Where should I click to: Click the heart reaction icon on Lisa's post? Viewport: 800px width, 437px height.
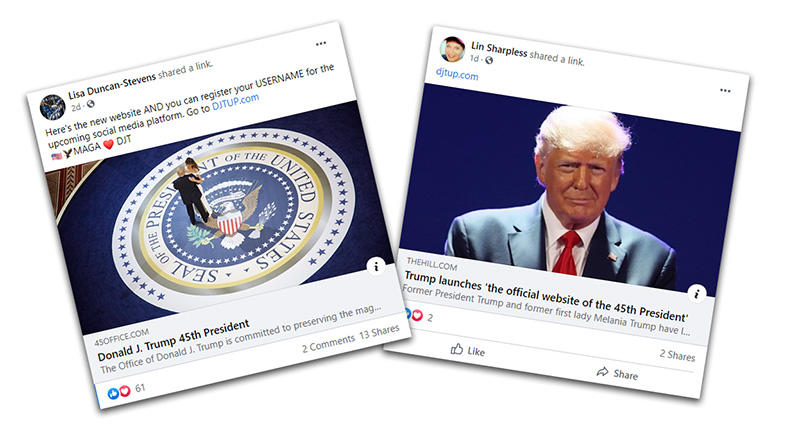coord(124,391)
